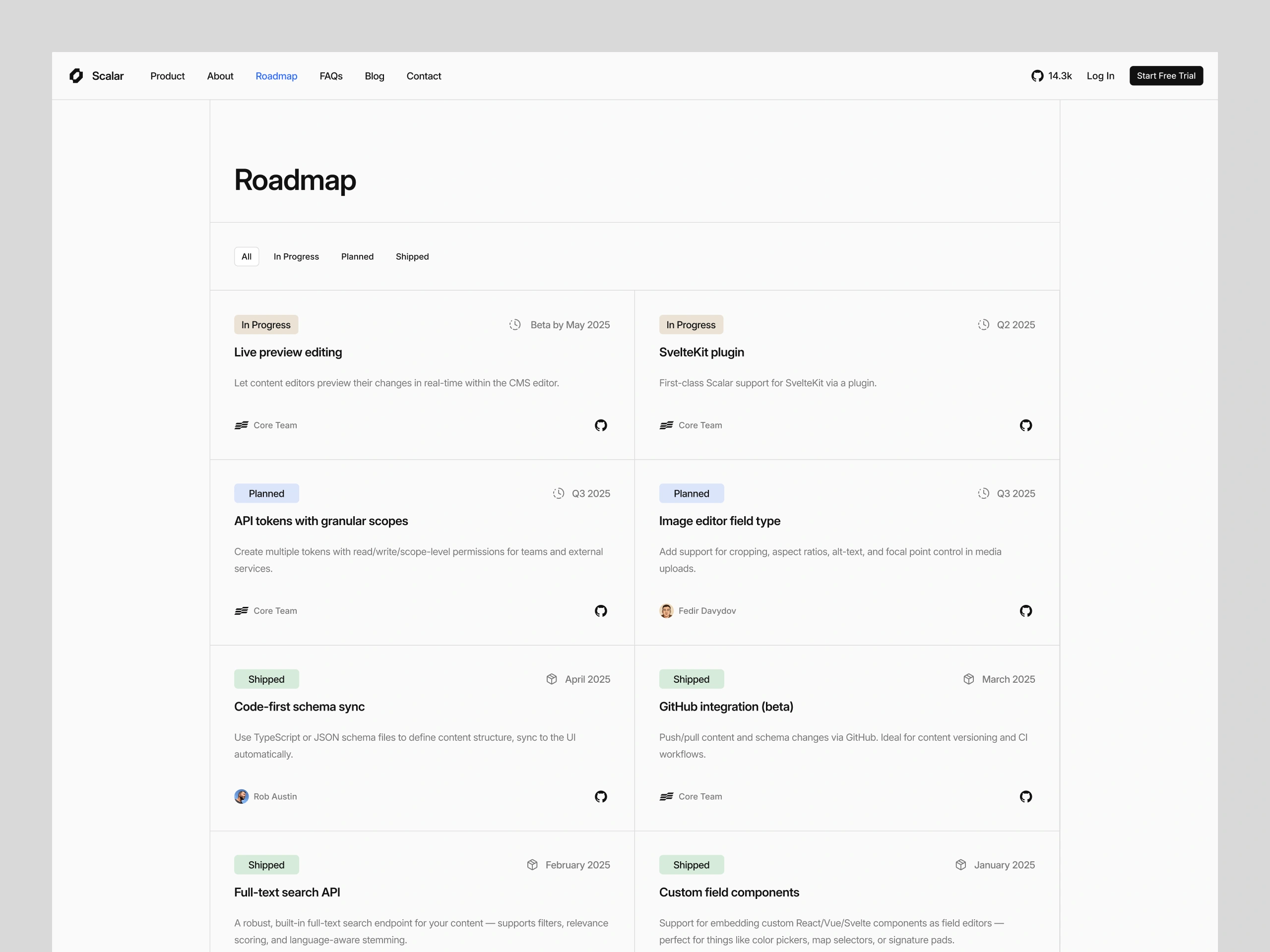Open FAQs from the top navigation
1270x952 pixels.
tap(331, 76)
